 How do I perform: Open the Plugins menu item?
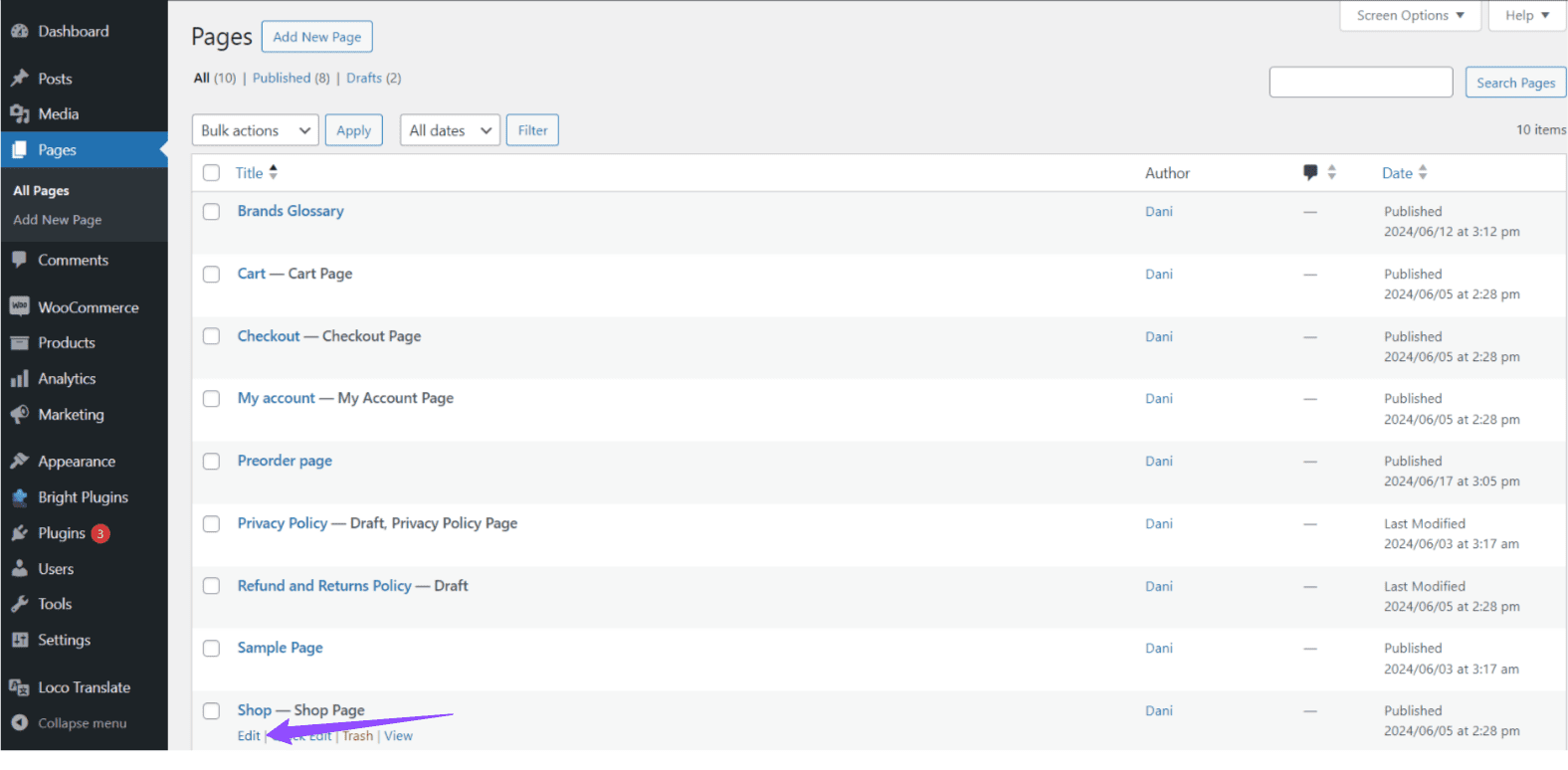click(62, 533)
